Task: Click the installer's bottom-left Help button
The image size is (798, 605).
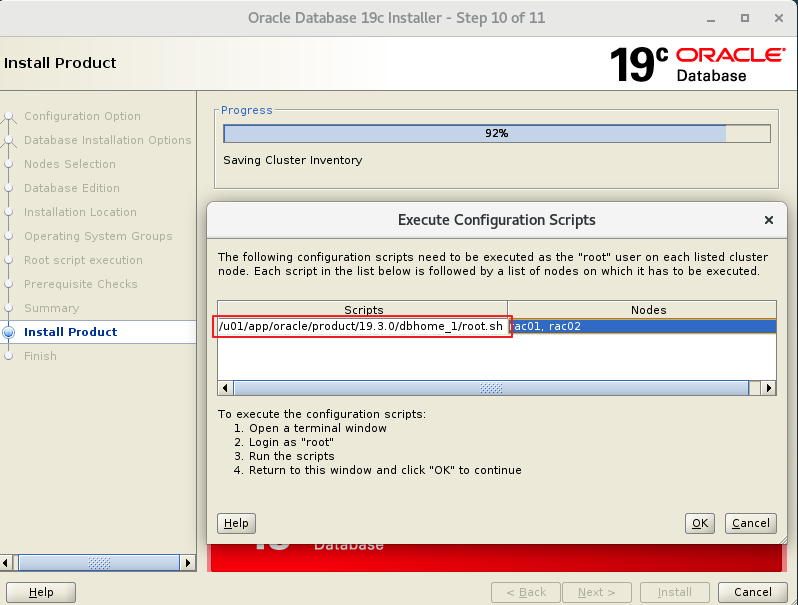Action: click(41, 592)
